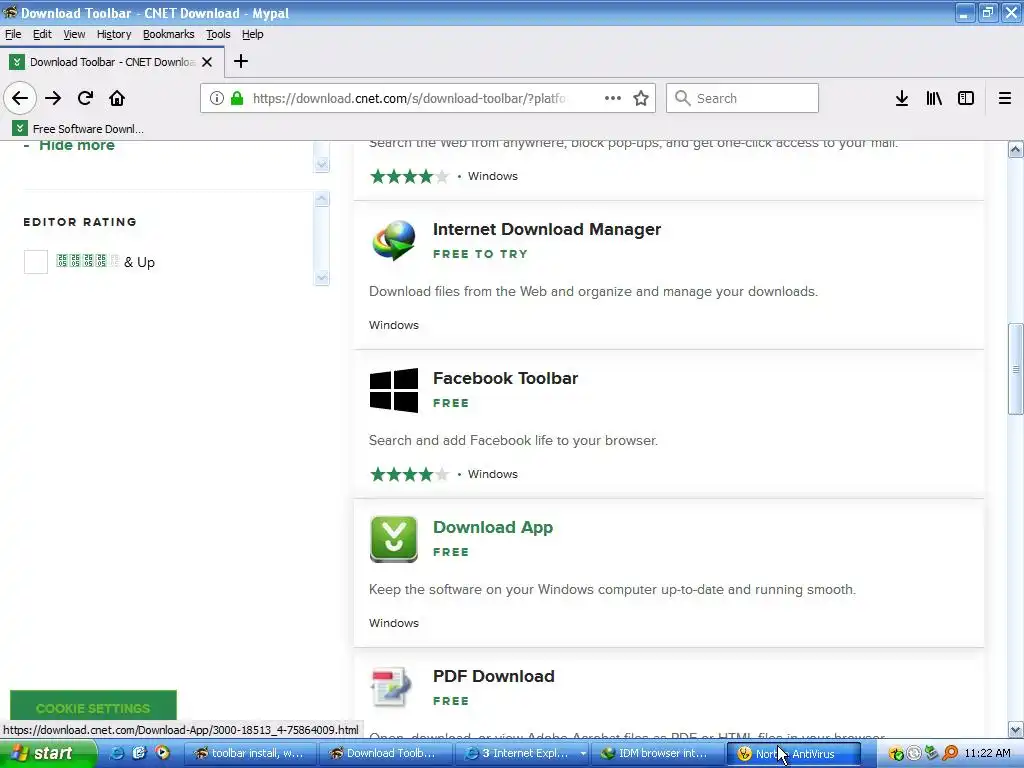The image size is (1024, 768).
Task: Switch to toolbar install taskbar window
Action: (x=250, y=753)
